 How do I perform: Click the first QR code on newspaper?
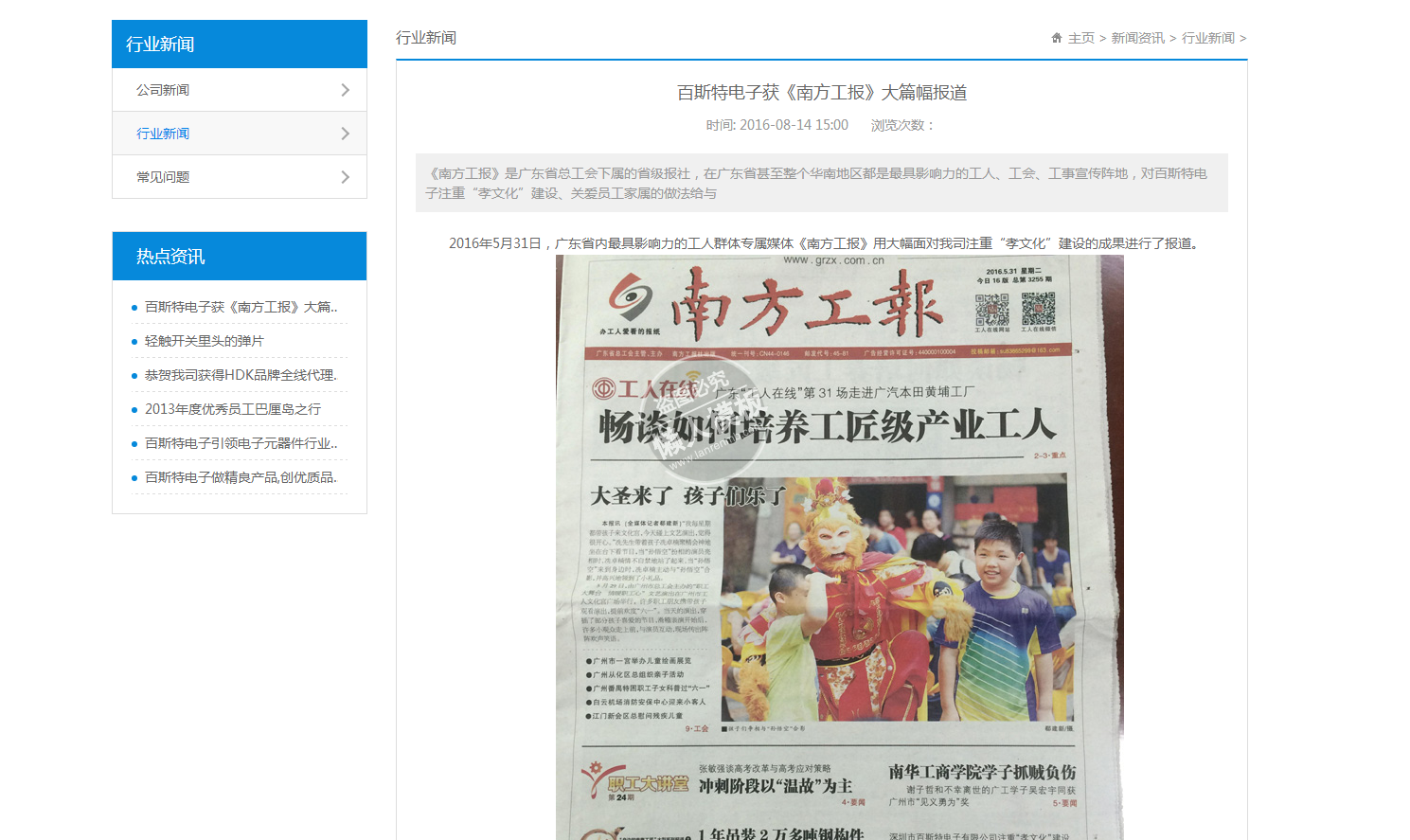[x=991, y=309]
